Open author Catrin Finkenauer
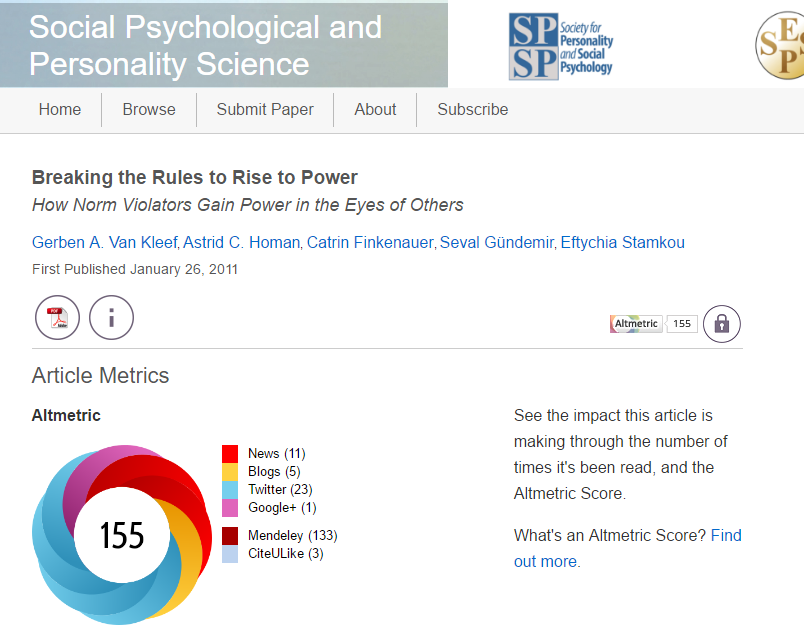Screen dimensions: 804x633 click(x=370, y=242)
